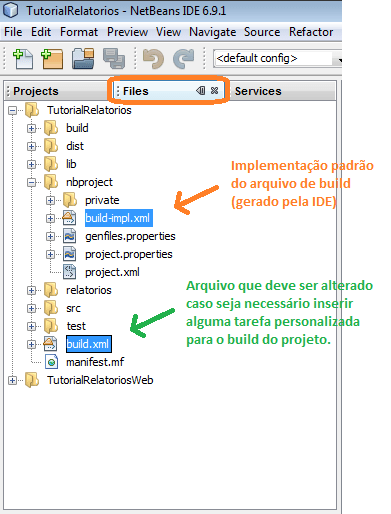Click the TutorialRelatoriosWeb folder icon
The image size is (391, 514).
[32, 380]
